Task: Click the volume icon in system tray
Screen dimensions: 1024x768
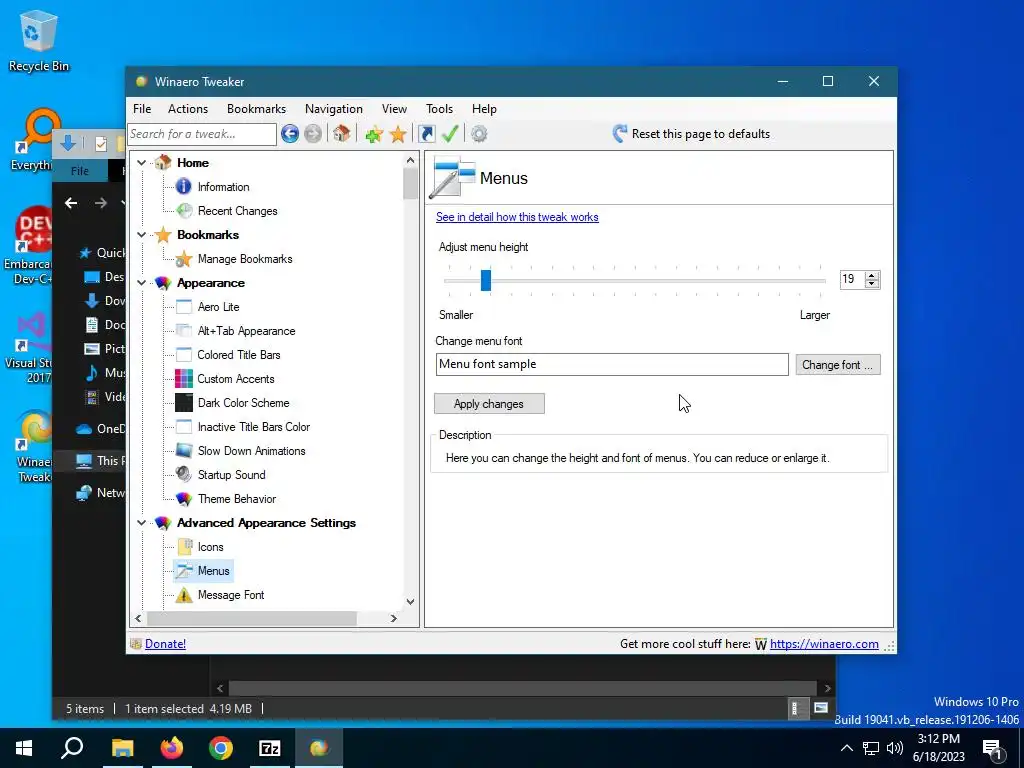Action: (x=895, y=748)
